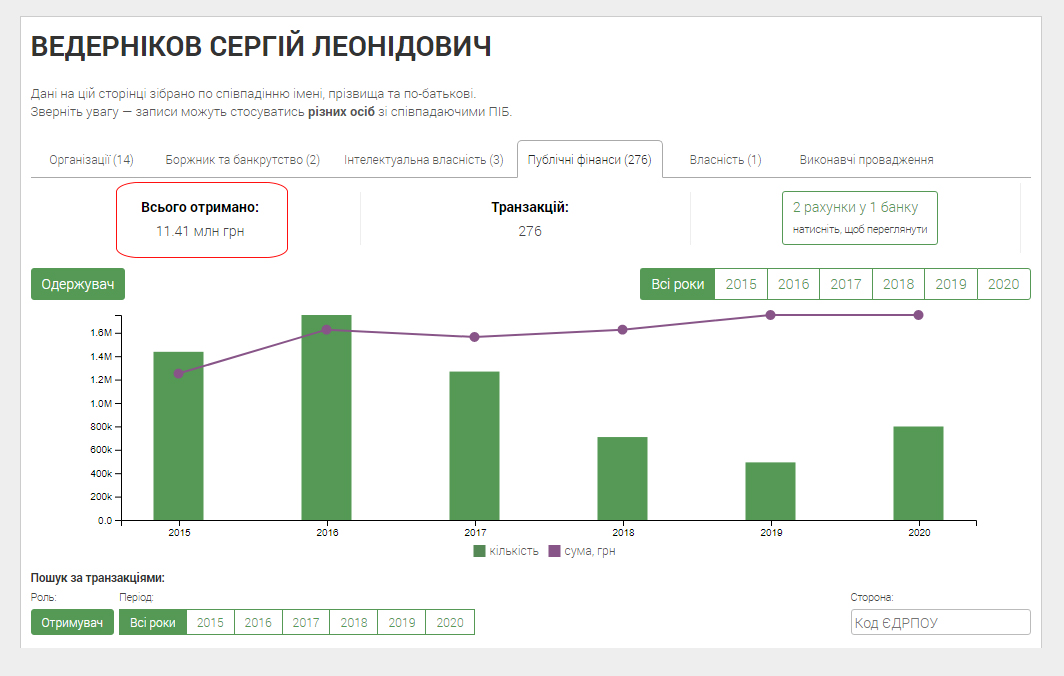Click the green 'кількість' legend swatch

(480, 551)
